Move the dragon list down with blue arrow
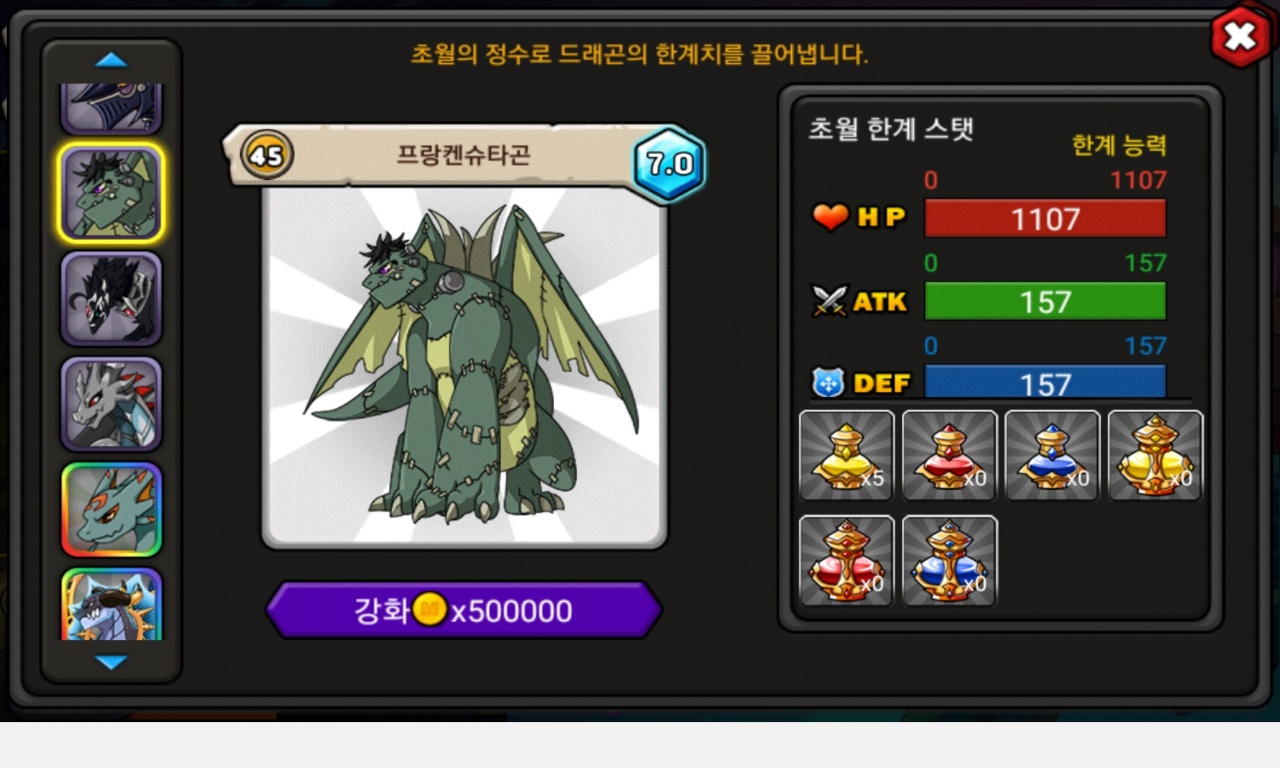 111,662
